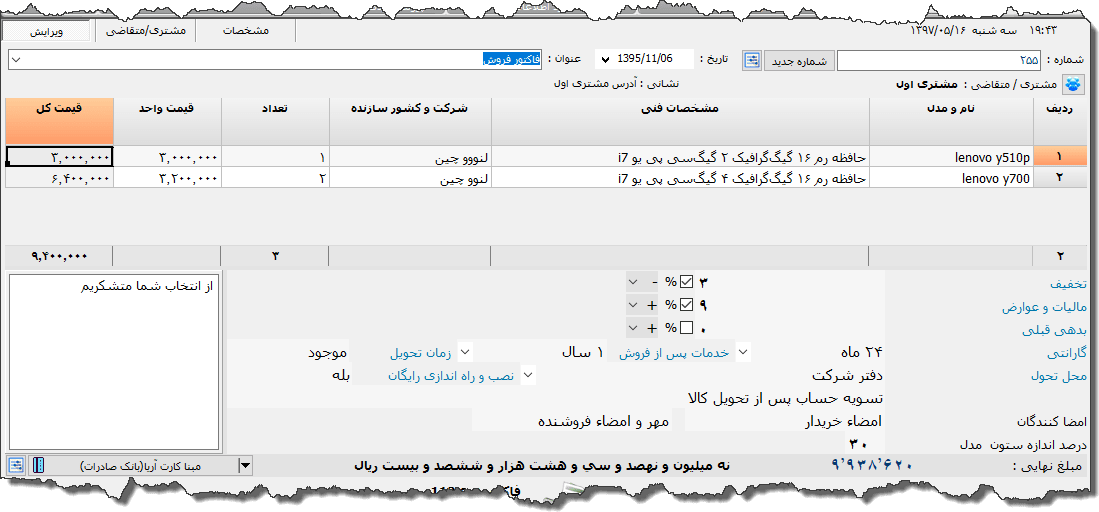Image resolution: width=1099 pixels, height=512 pixels.
Task: Click the مهر و امضاء فروشنده field
Action: (x=603, y=421)
